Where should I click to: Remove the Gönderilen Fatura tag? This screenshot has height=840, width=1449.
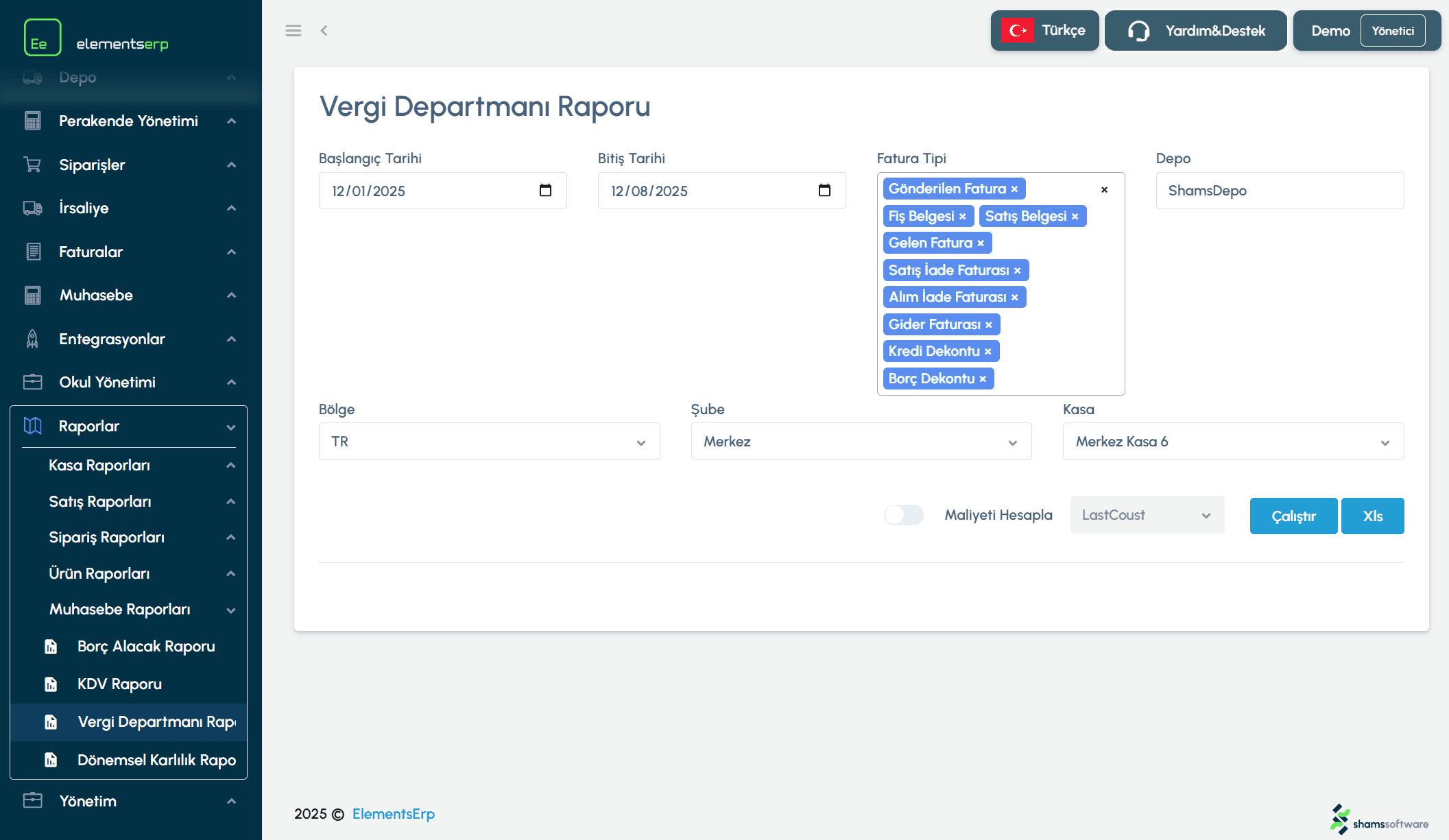pyautogui.click(x=1014, y=189)
